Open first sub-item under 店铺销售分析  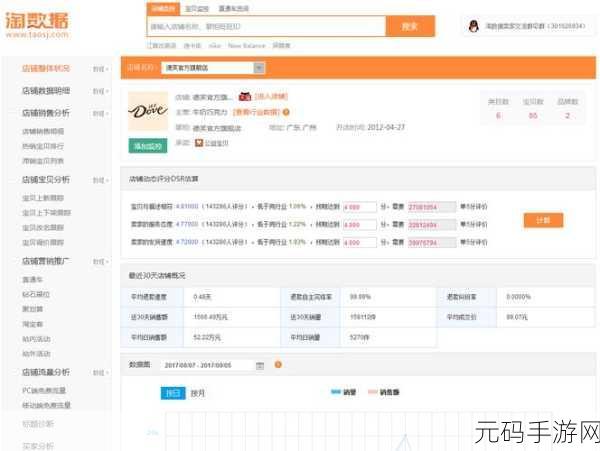pyautogui.click(x=43, y=132)
